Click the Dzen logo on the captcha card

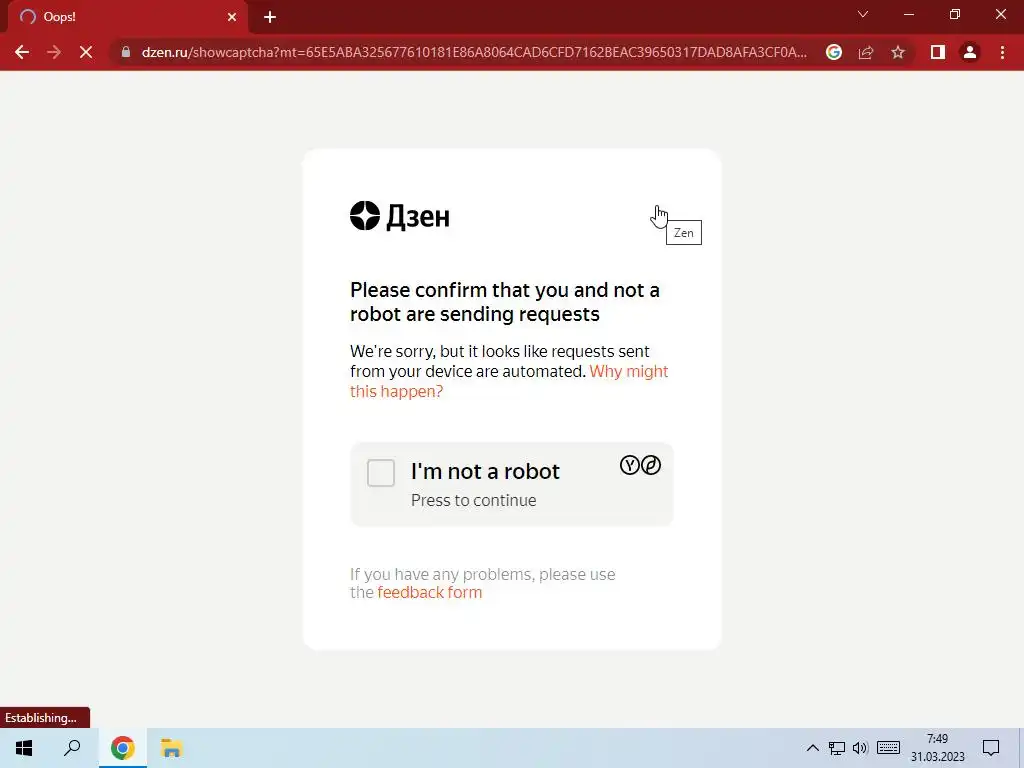(x=400, y=216)
